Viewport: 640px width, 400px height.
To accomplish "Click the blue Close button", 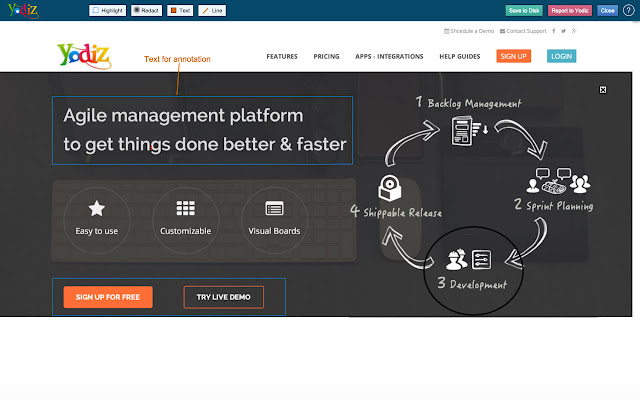I will tap(607, 11).
